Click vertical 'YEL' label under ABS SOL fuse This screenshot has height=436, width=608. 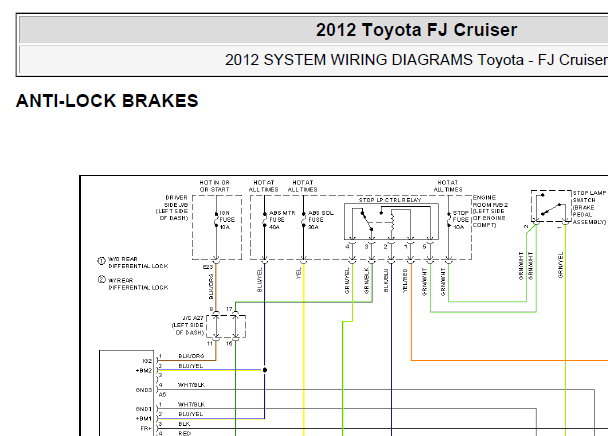[298, 273]
